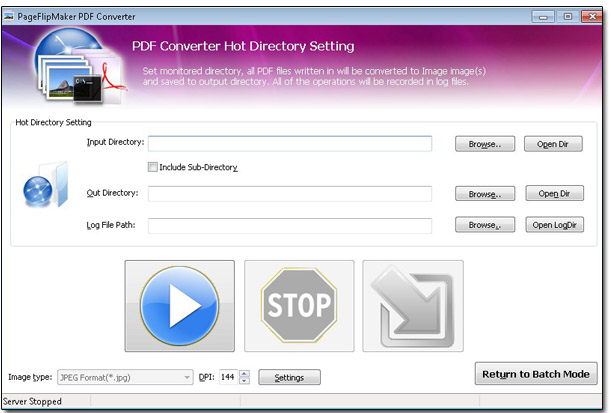Screen dimensions: 611x413
Task: Enable Include Sub-Directory checkbox
Action: pyautogui.click(x=153, y=167)
